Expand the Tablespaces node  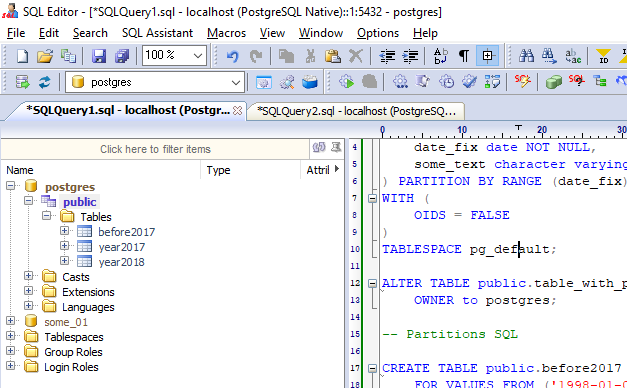click(x=11, y=336)
